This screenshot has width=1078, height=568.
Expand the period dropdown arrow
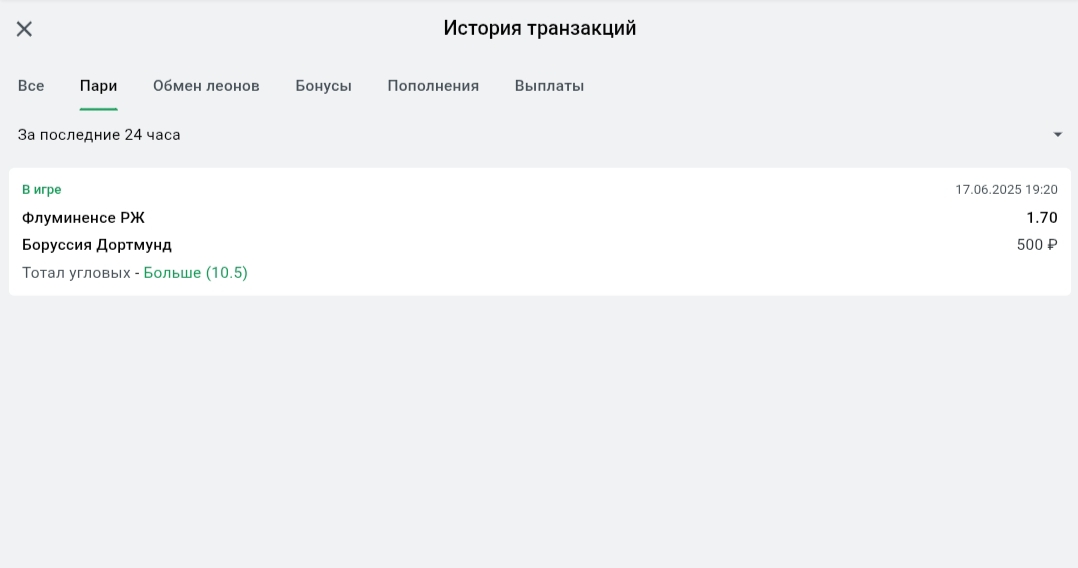point(1058,135)
